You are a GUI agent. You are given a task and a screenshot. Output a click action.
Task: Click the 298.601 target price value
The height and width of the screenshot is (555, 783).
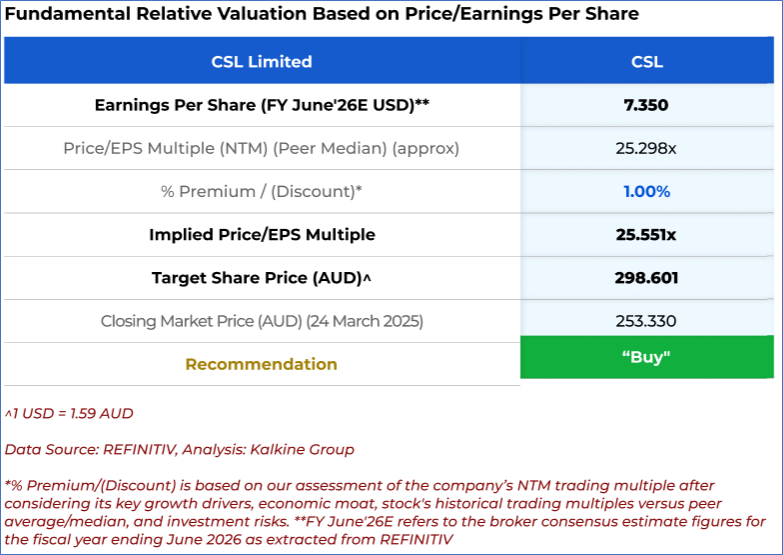(x=646, y=278)
